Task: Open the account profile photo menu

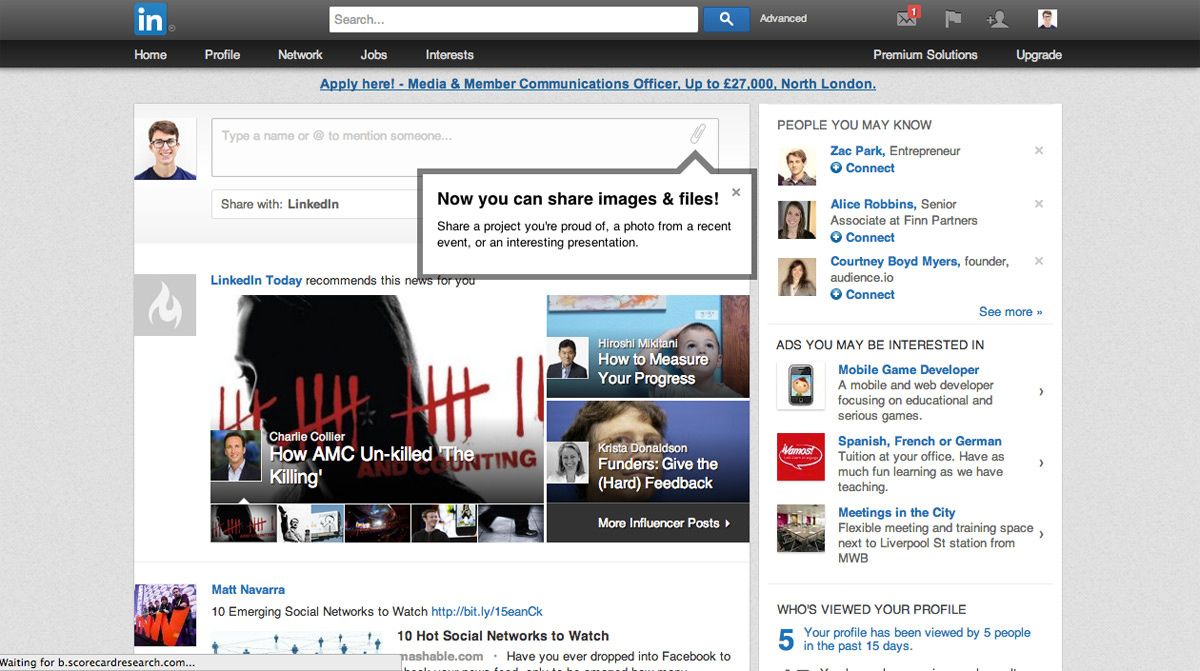Action: 1047,19
